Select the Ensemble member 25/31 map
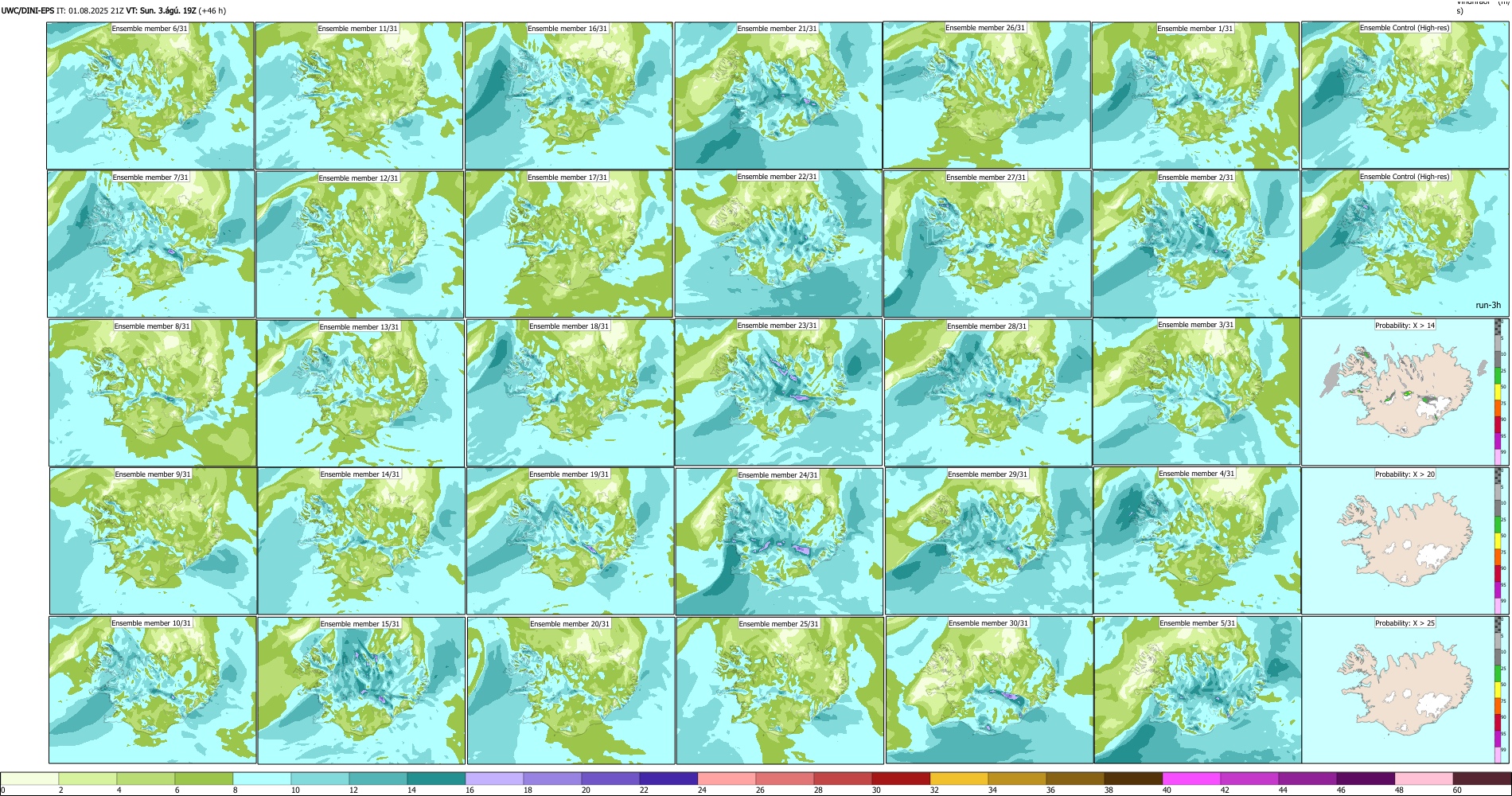Viewport: 1512px width, 796px height. point(780,690)
